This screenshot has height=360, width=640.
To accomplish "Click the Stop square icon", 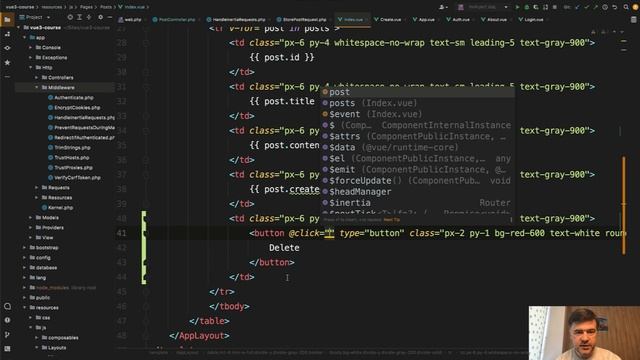I will (x=555, y=7).
